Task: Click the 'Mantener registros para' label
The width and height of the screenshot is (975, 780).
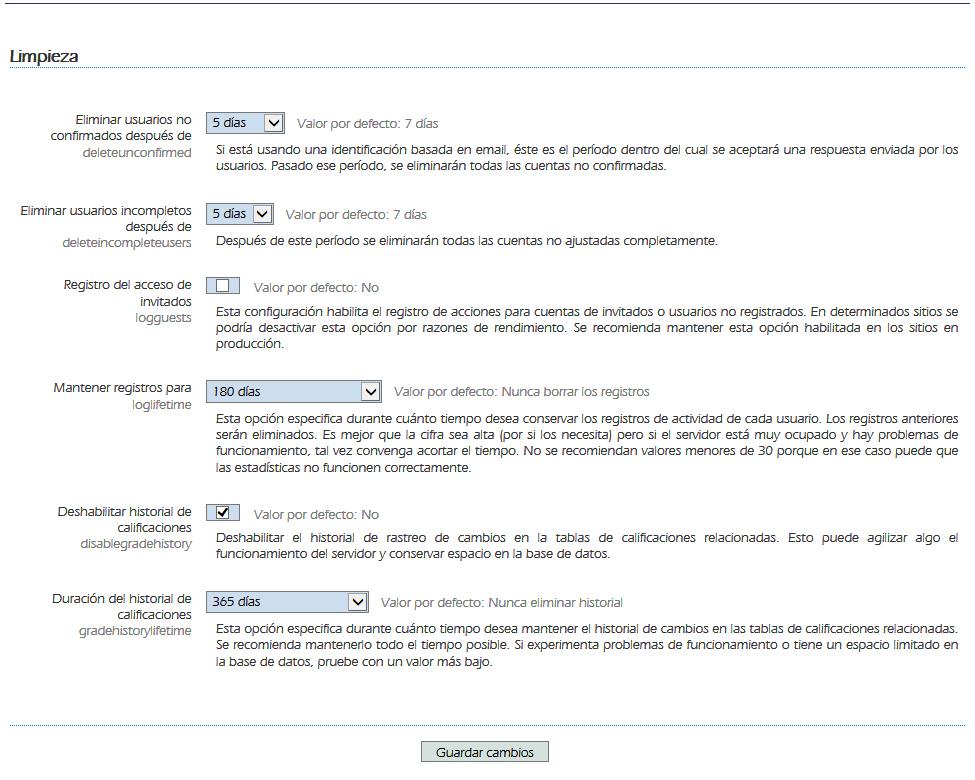Action: tap(122, 388)
